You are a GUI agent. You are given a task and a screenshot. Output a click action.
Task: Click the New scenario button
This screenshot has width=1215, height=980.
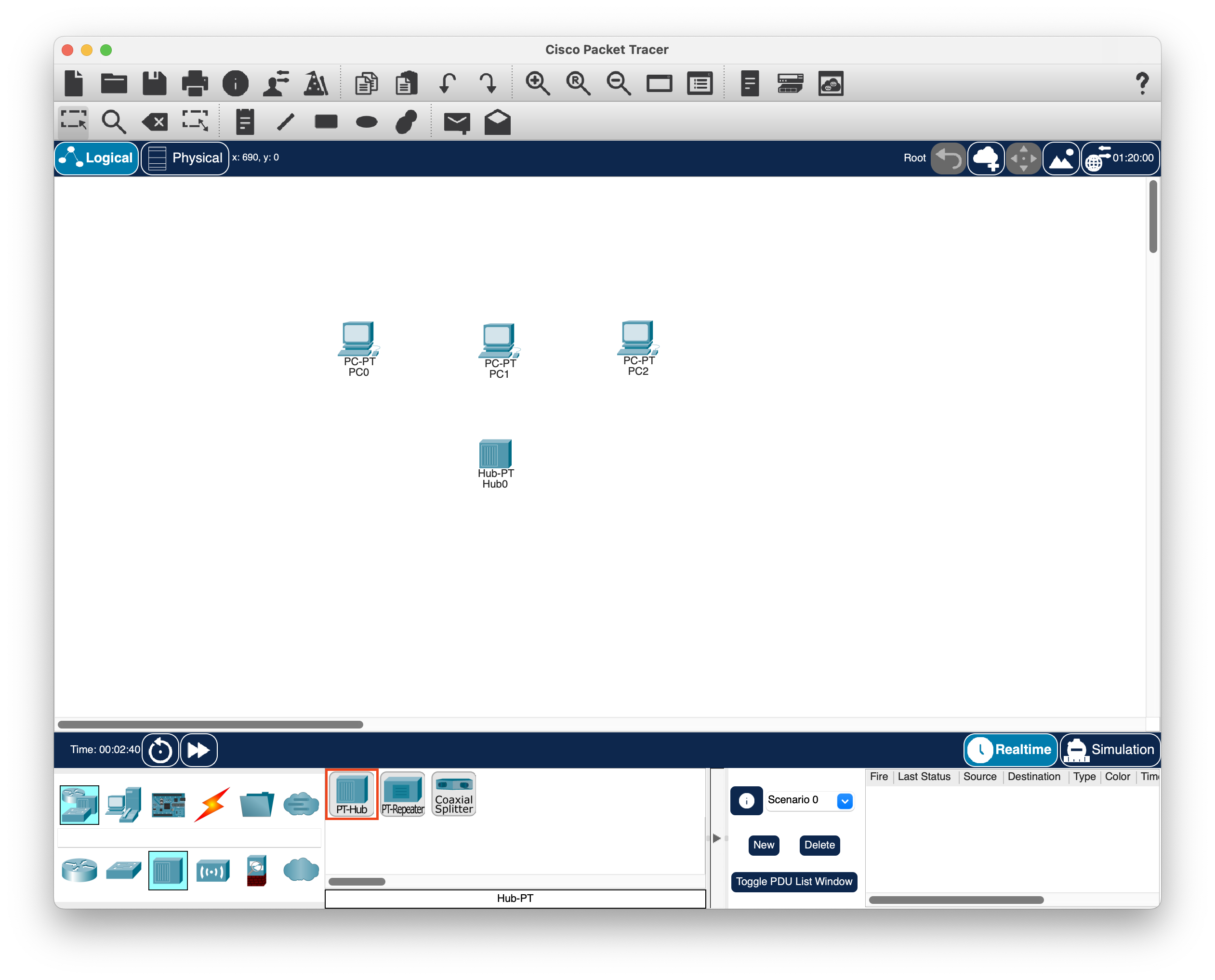point(764,845)
